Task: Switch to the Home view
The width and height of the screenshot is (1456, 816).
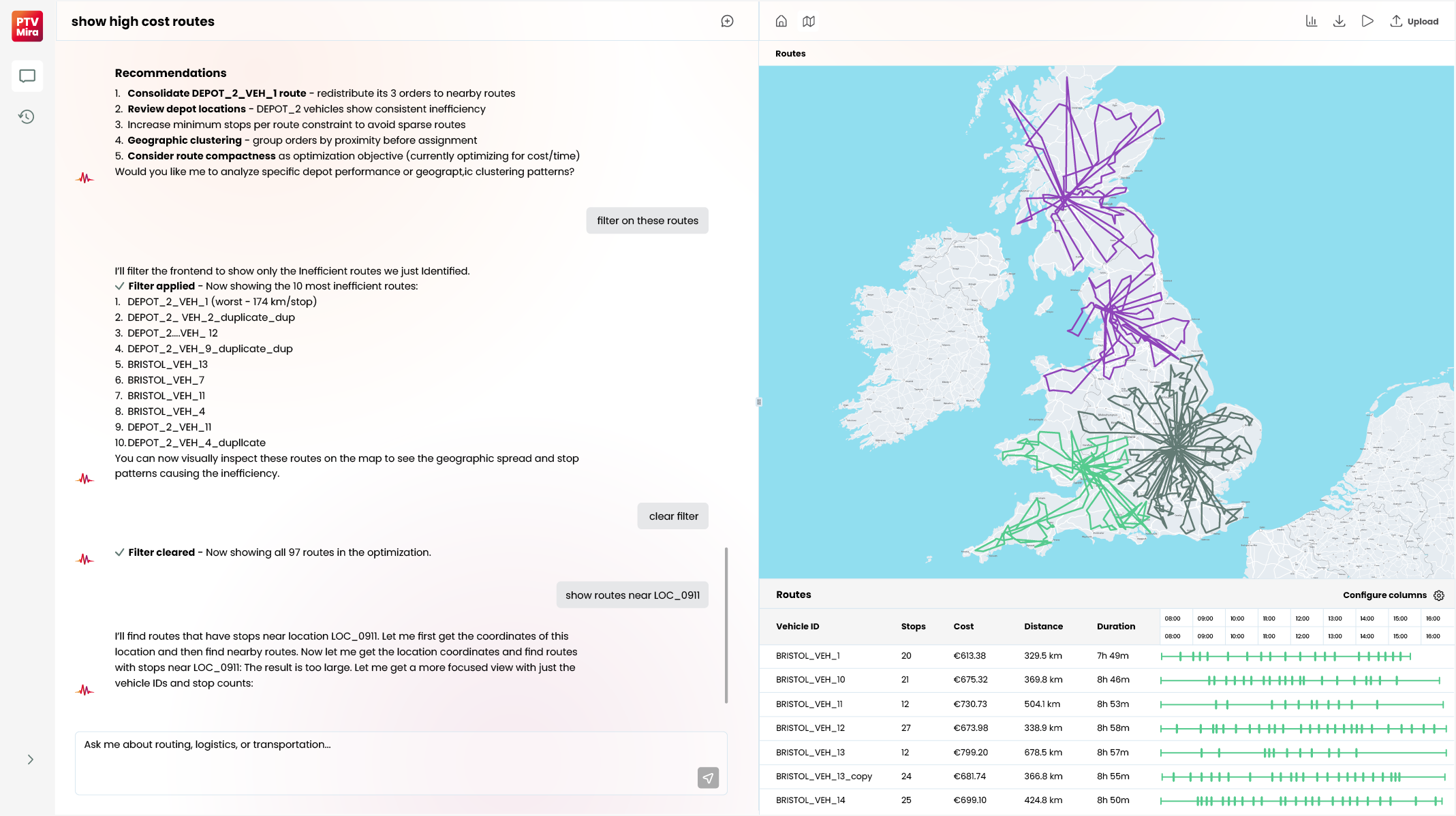Action: point(781,21)
